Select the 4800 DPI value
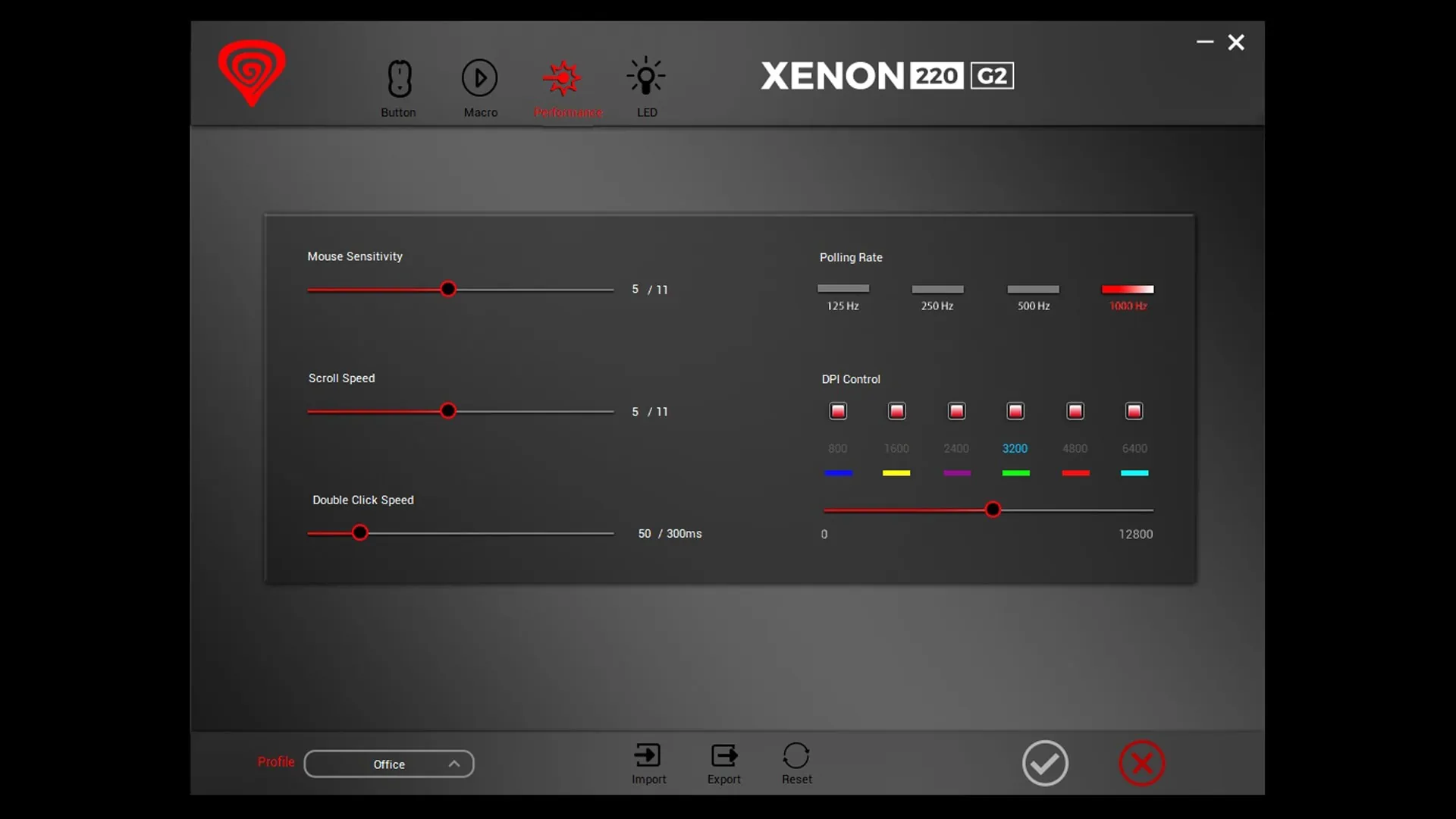Image resolution: width=1456 pixels, height=819 pixels. click(x=1075, y=448)
